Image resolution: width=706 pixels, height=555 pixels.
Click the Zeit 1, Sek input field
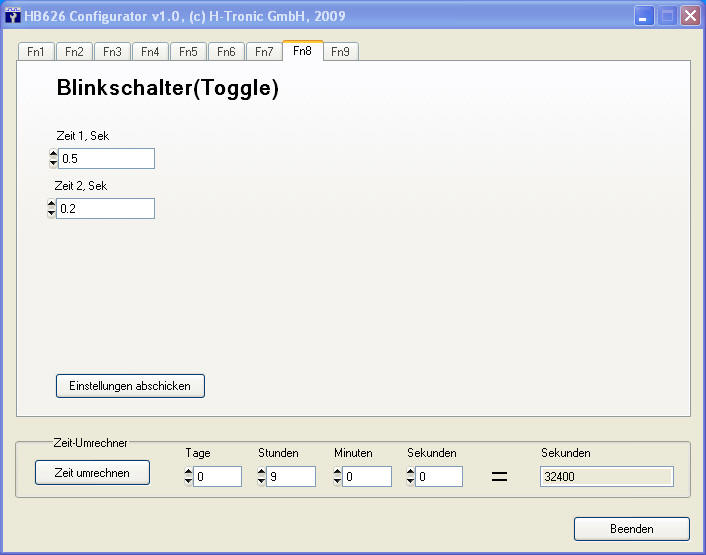coord(106,159)
